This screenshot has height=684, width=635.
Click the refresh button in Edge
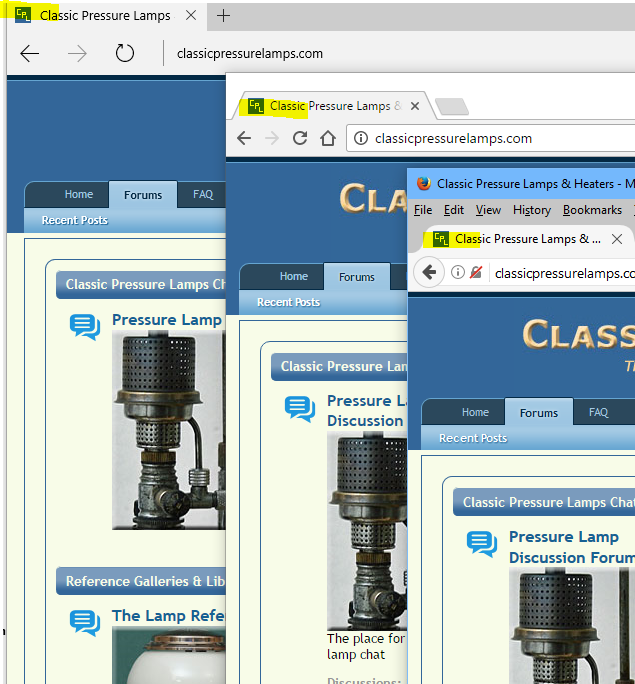coord(124,54)
